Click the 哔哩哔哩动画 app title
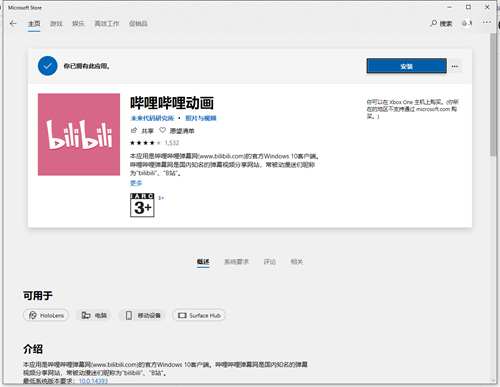 coord(172,103)
